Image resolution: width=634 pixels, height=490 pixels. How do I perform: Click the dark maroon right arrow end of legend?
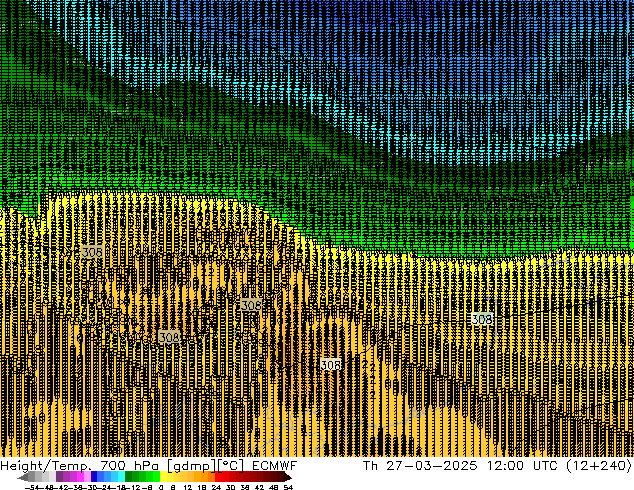288,477
